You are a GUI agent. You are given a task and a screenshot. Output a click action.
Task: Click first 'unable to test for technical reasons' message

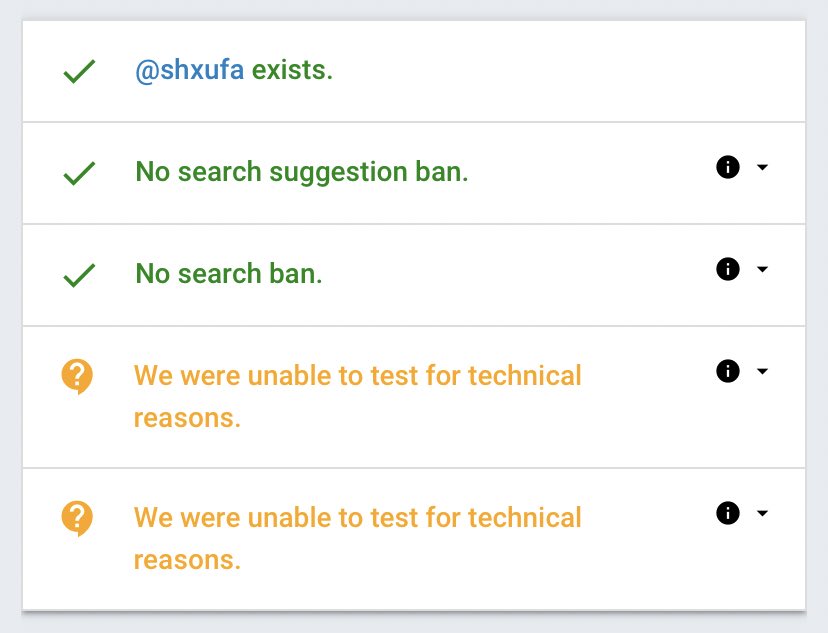point(357,396)
